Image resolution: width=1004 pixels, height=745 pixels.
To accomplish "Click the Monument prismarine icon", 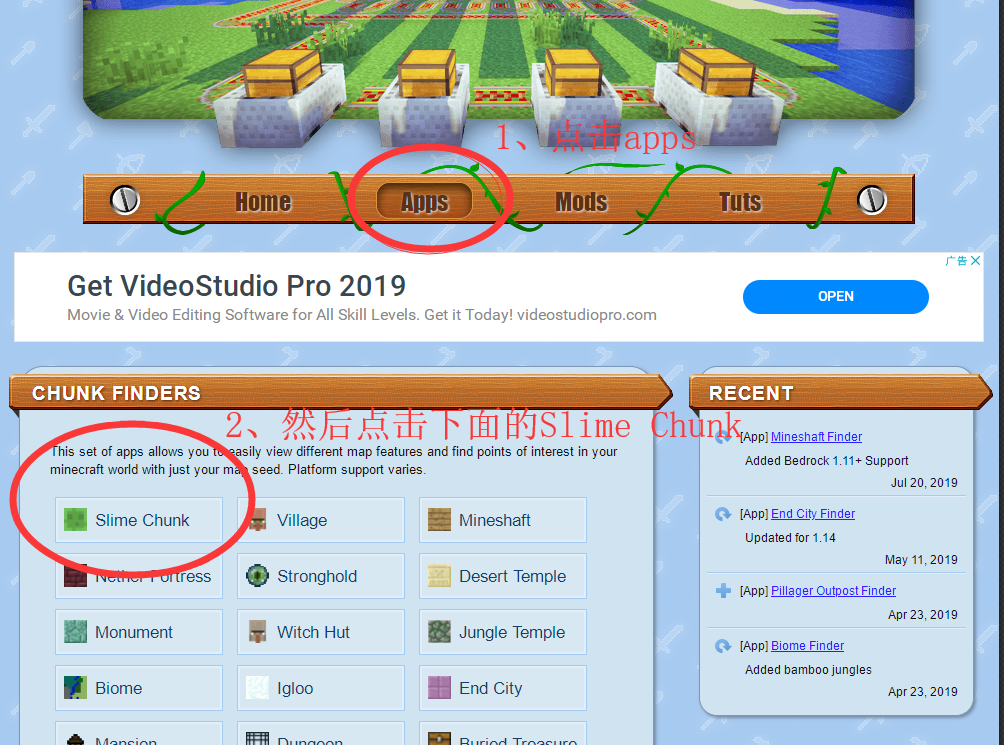I will (75, 632).
